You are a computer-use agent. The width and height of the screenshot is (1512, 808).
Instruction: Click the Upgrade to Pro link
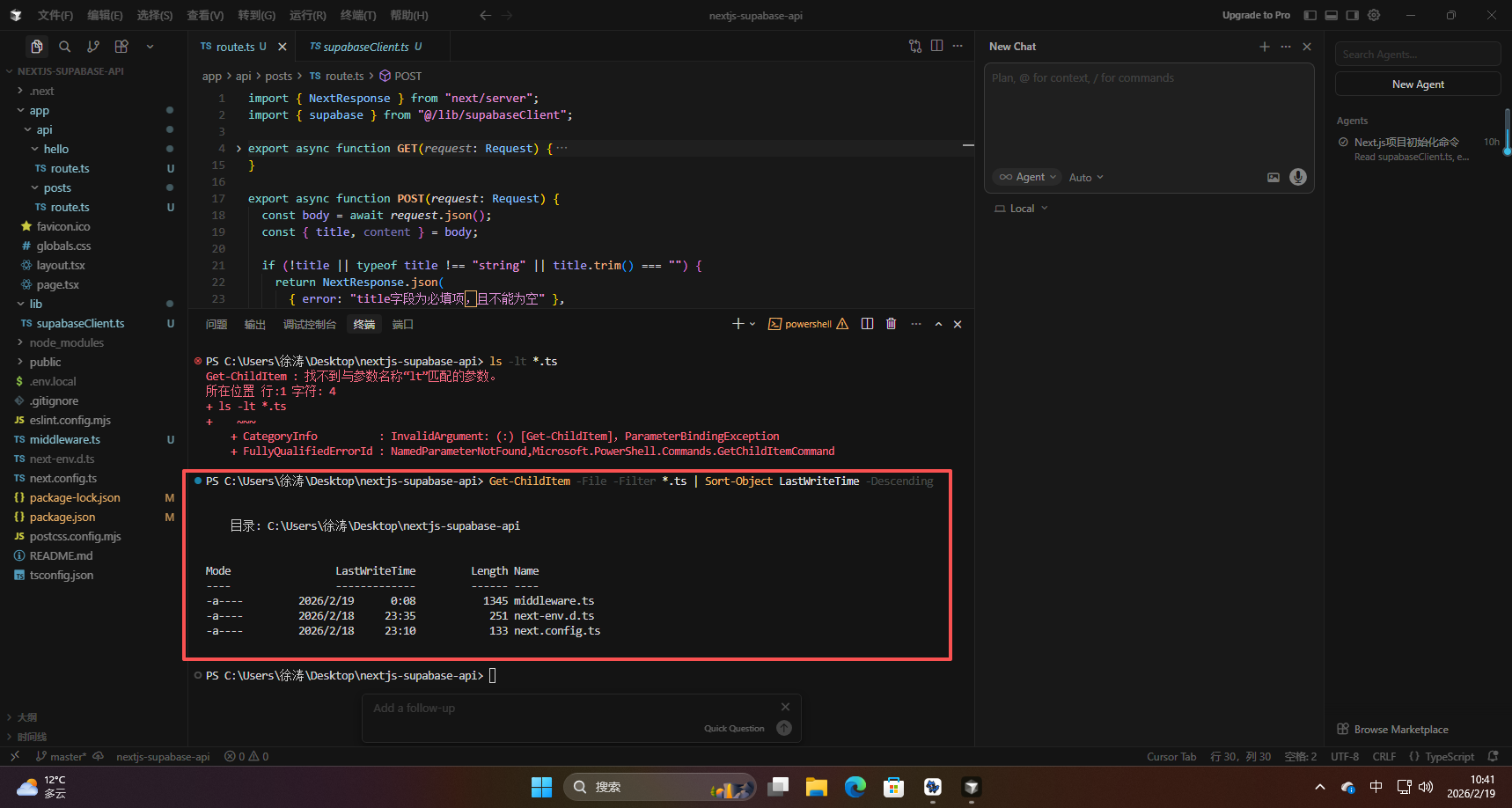click(x=1256, y=15)
